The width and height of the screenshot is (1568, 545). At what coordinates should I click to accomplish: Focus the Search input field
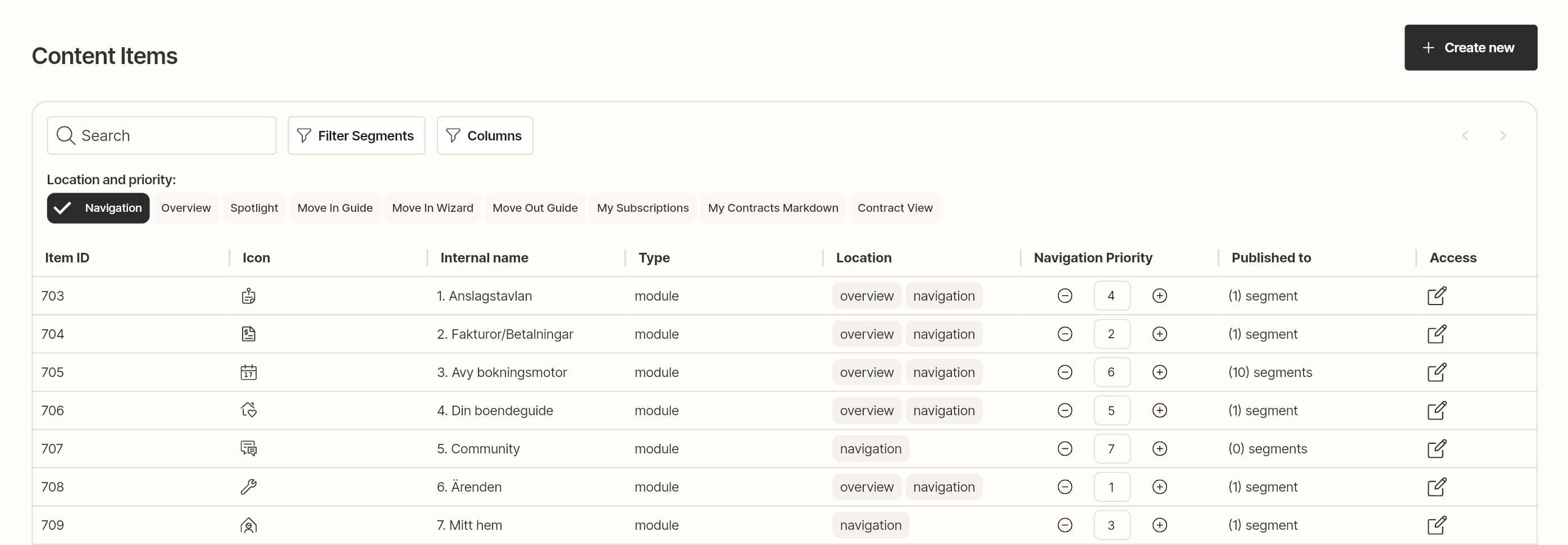pyautogui.click(x=161, y=136)
